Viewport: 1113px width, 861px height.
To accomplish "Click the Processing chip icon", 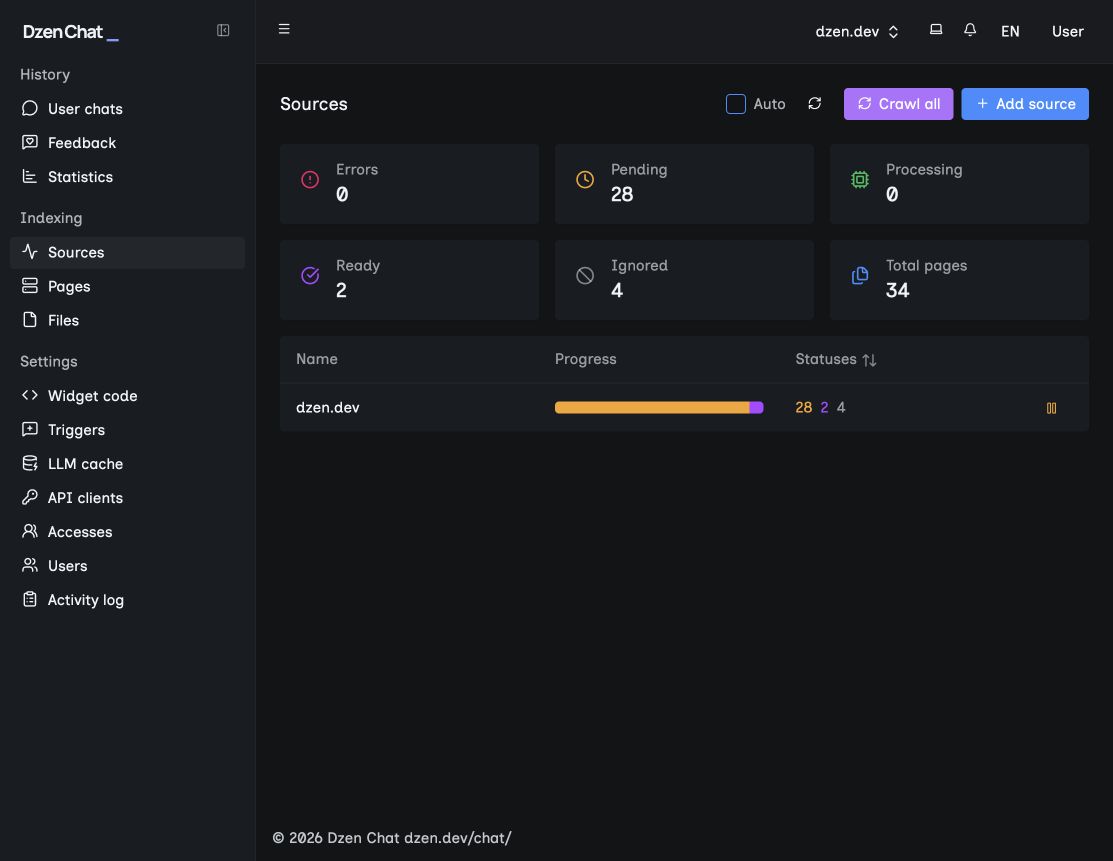I will (x=860, y=180).
